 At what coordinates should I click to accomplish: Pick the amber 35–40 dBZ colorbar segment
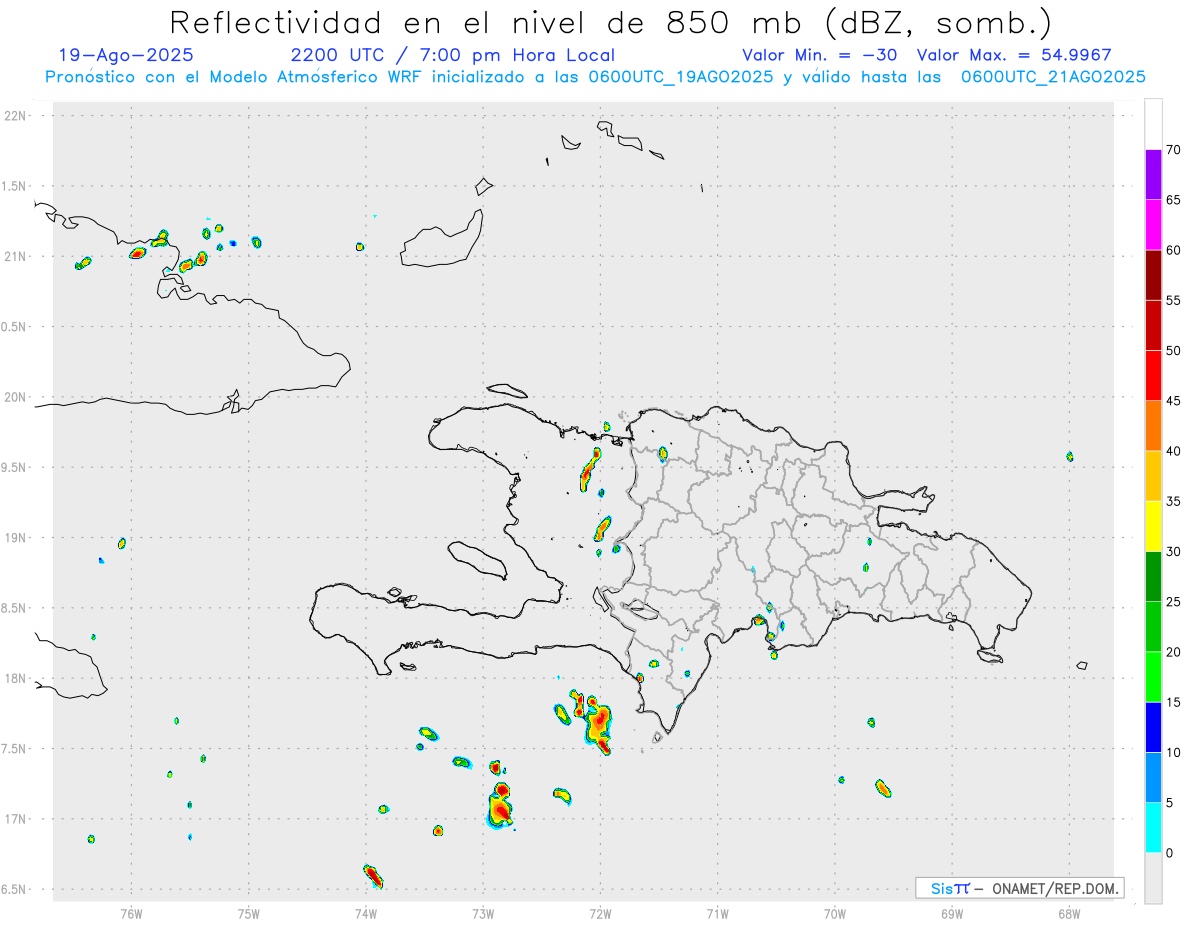1153,476
